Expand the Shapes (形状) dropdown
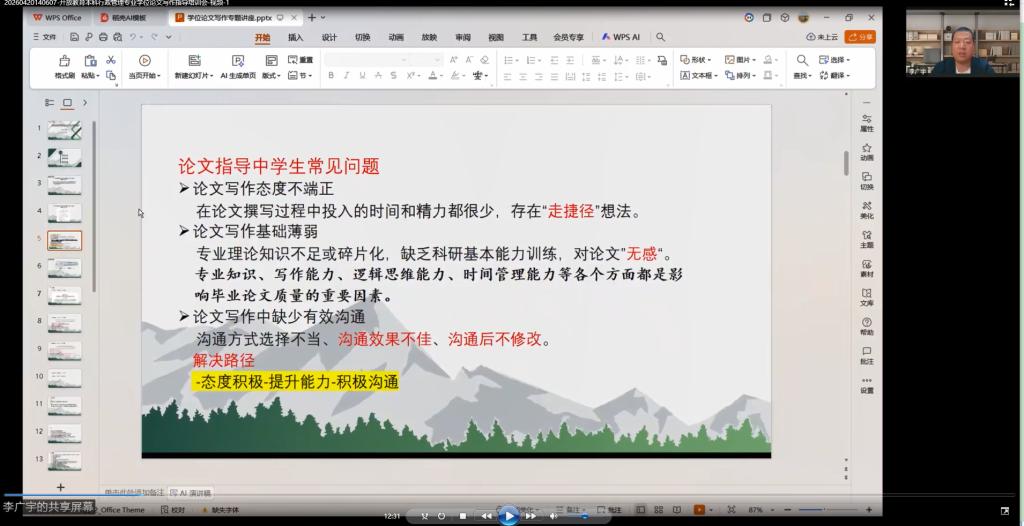 tap(695, 60)
